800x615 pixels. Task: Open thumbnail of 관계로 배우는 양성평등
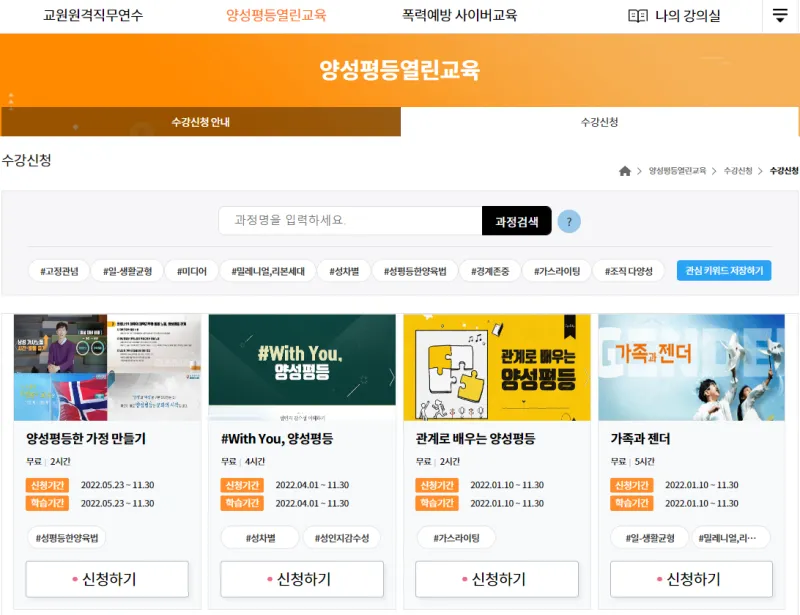[497, 367]
